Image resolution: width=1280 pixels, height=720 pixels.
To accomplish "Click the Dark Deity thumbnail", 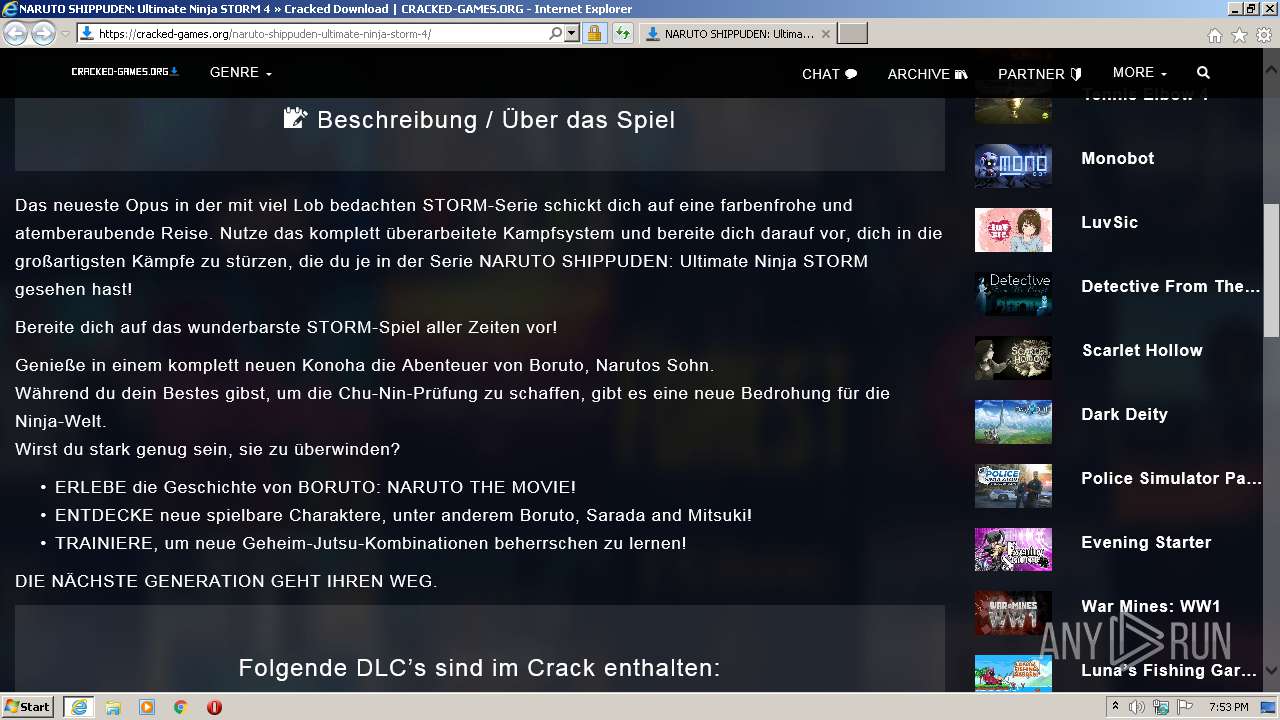I will click(x=1013, y=421).
